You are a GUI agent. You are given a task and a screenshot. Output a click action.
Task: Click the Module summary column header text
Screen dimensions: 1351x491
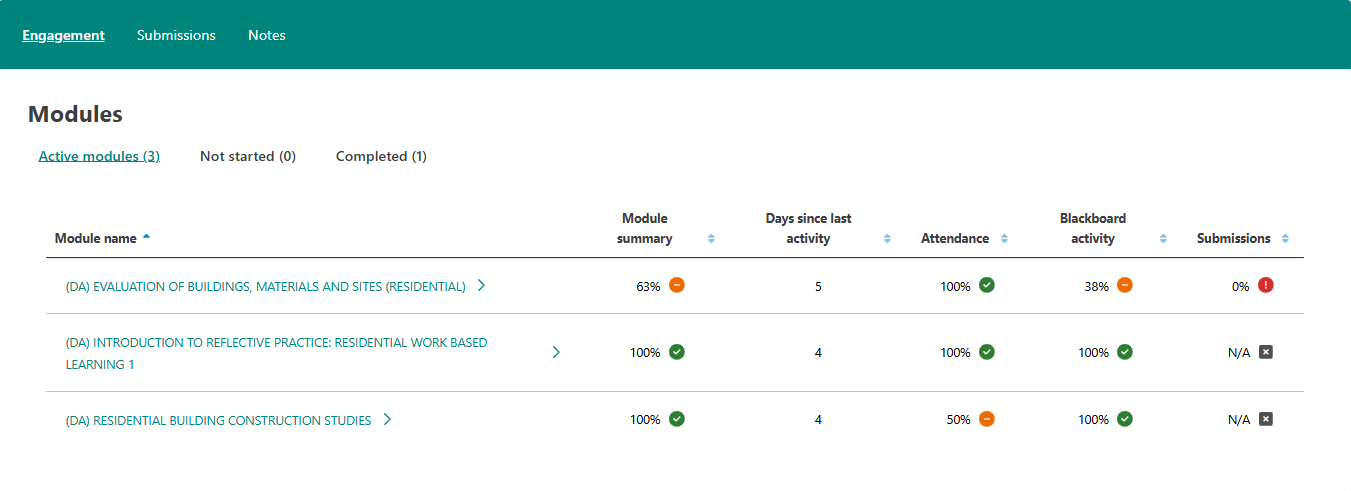645,228
